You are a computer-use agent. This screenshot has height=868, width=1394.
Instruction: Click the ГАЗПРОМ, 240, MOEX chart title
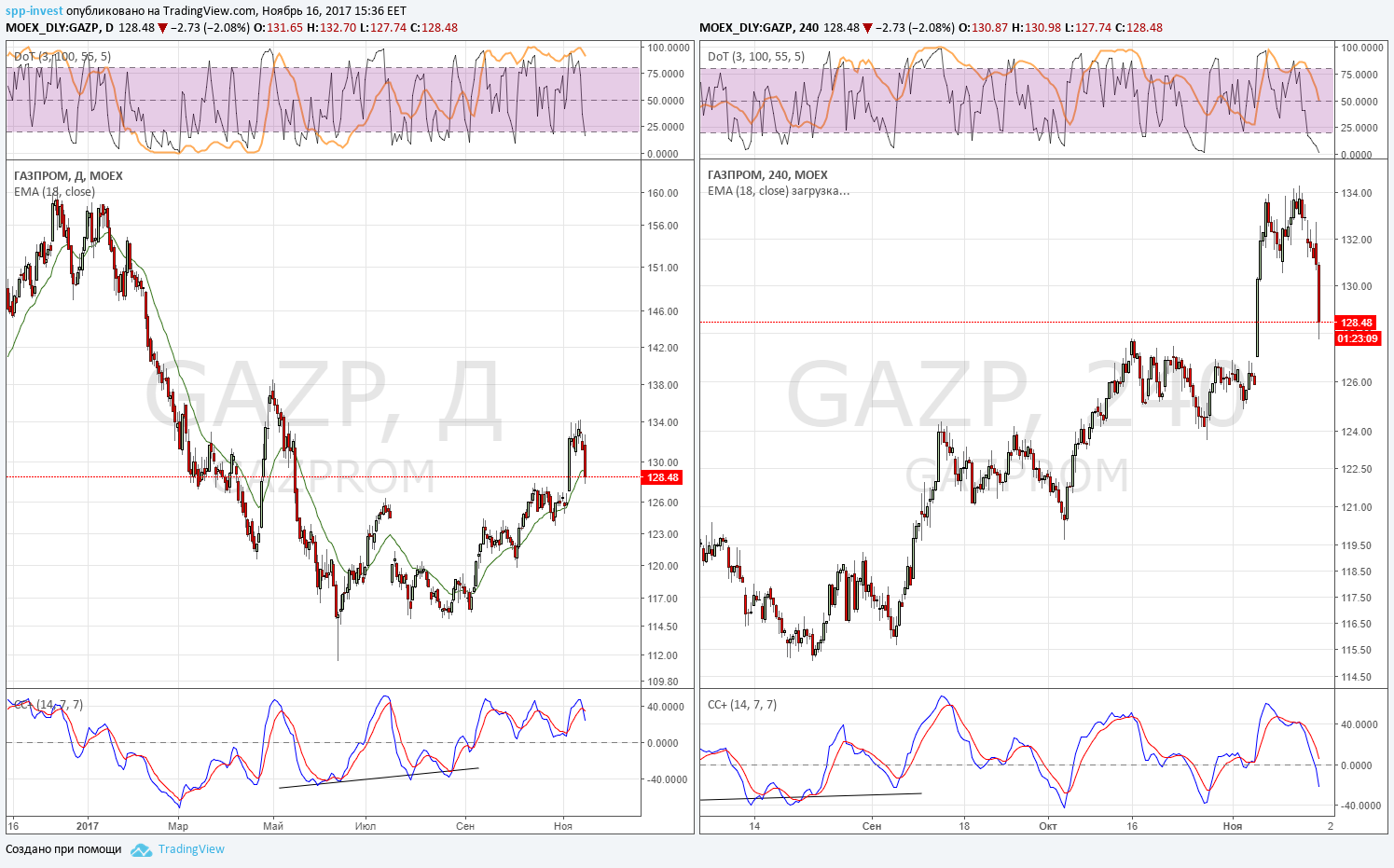pyautogui.click(x=767, y=174)
